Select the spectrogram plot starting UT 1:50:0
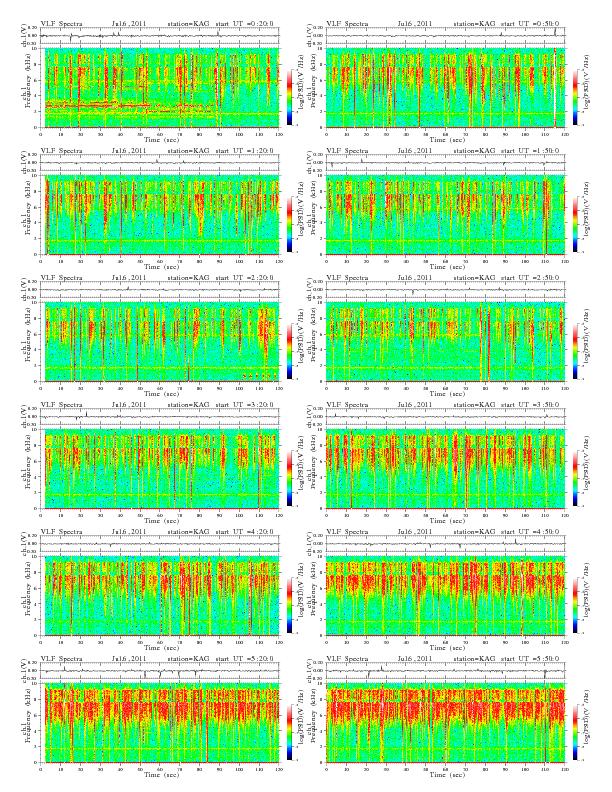 coord(445,215)
